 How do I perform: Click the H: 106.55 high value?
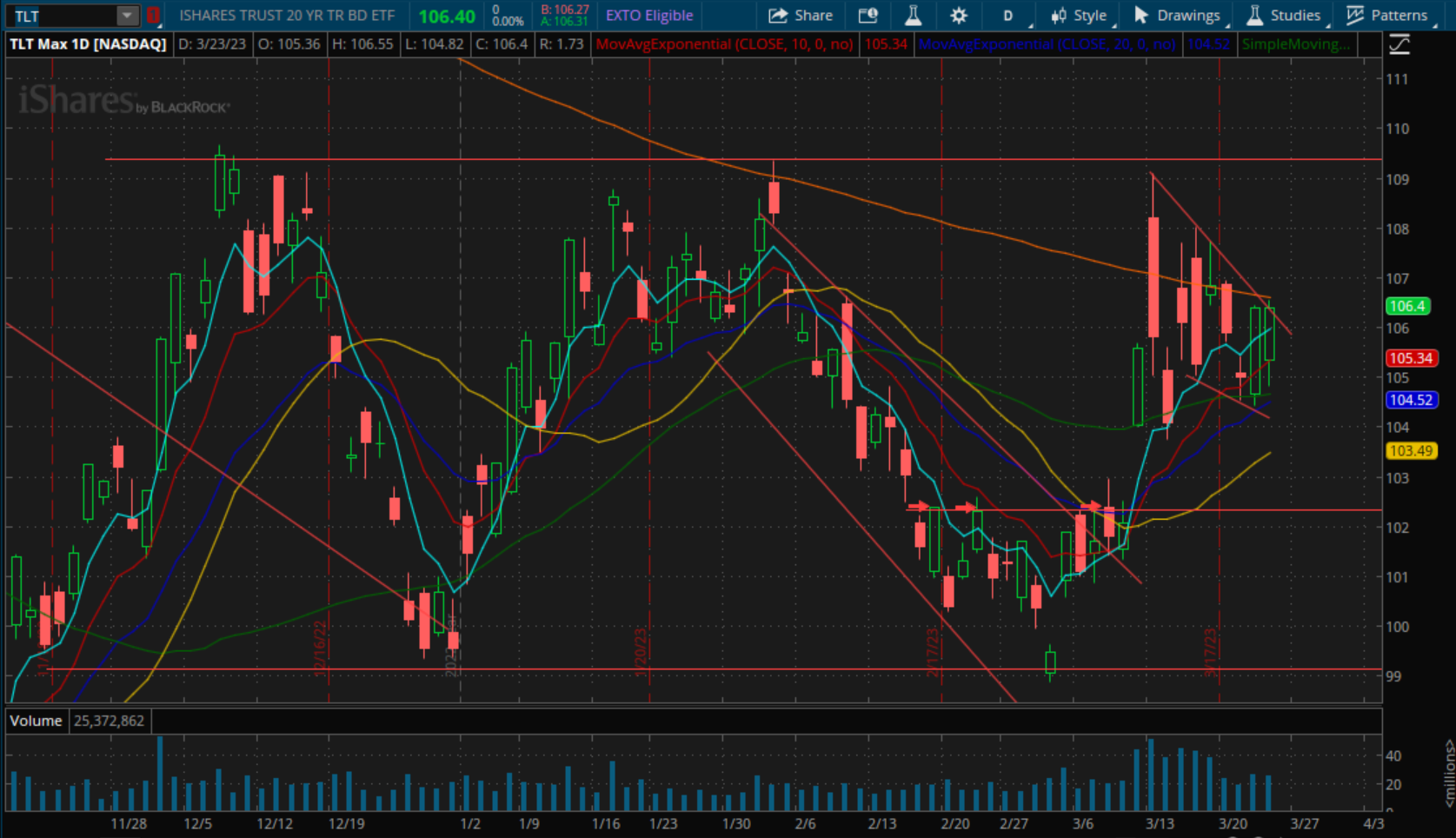click(362, 43)
